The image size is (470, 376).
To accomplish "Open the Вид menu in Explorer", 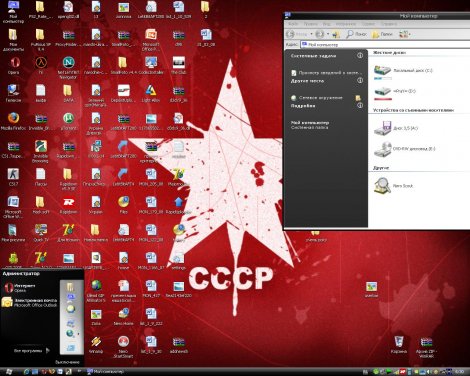I will 326,24.
